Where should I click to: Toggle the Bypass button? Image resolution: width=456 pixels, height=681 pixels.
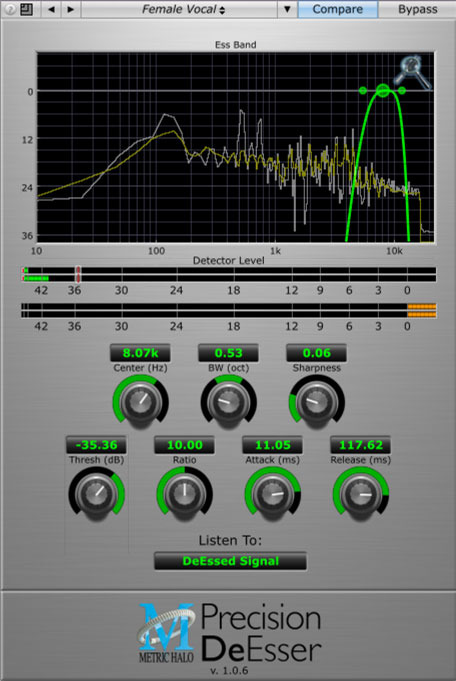coord(417,9)
